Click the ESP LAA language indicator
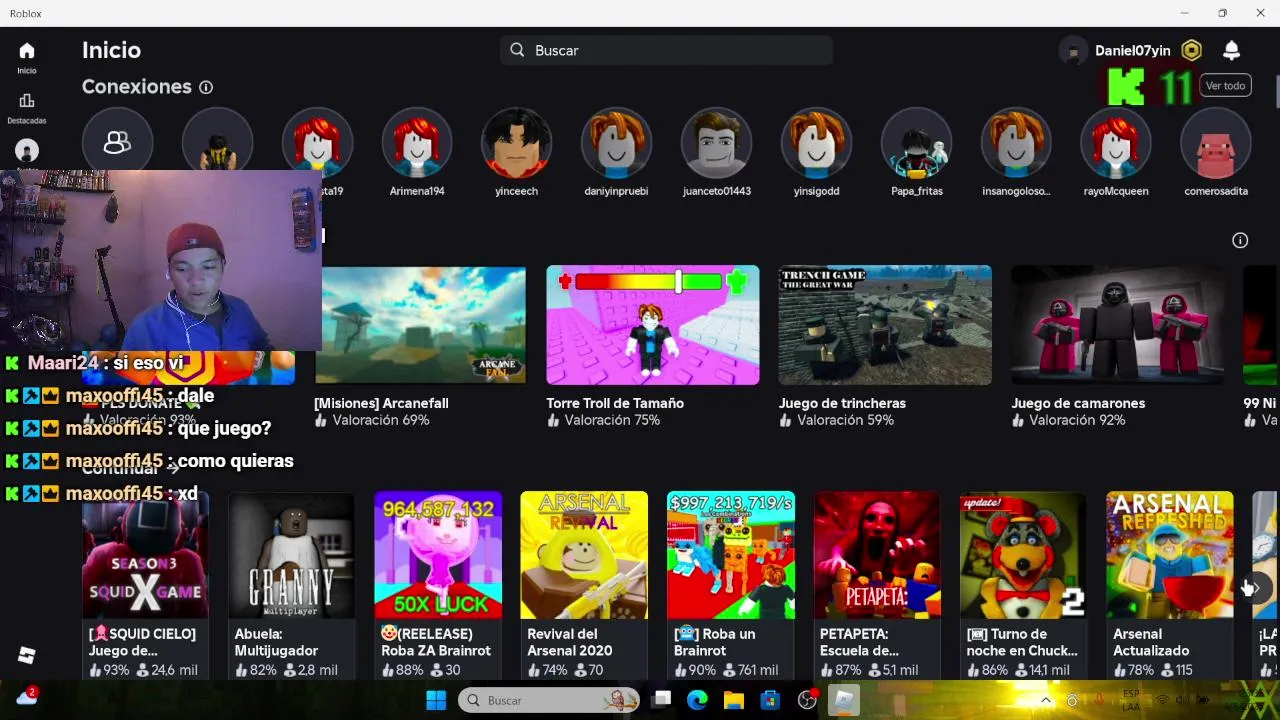 pyautogui.click(x=1131, y=700)
